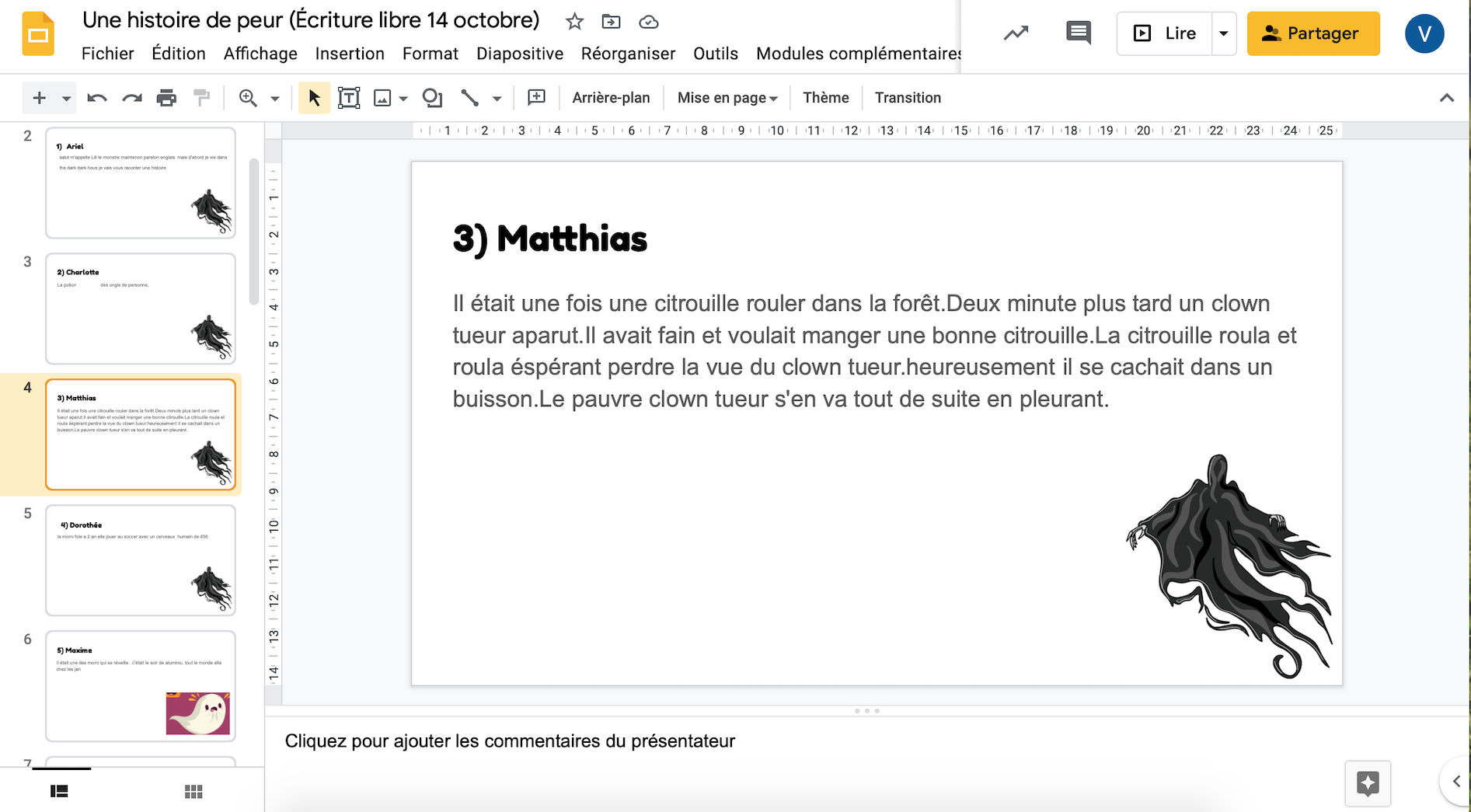Click the Partager share button
1471x812 pixels.
point(1313,33)
